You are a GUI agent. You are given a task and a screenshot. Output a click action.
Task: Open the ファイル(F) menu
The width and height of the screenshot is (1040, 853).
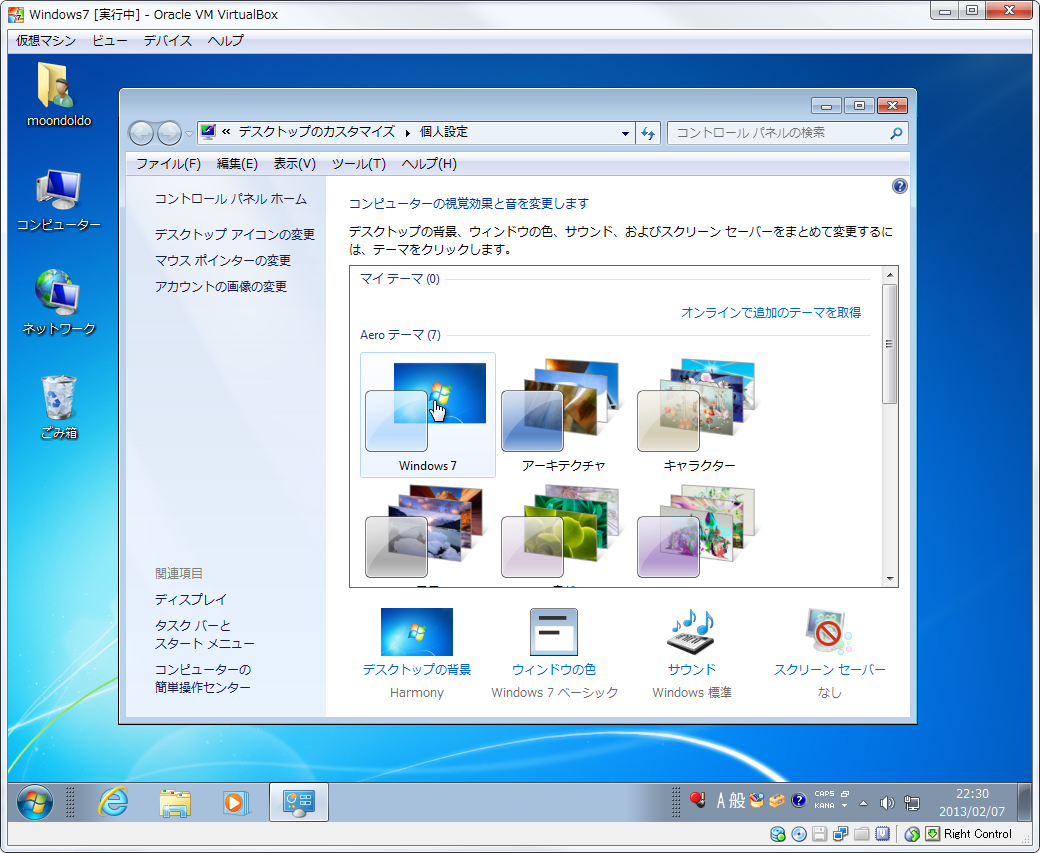168,164
